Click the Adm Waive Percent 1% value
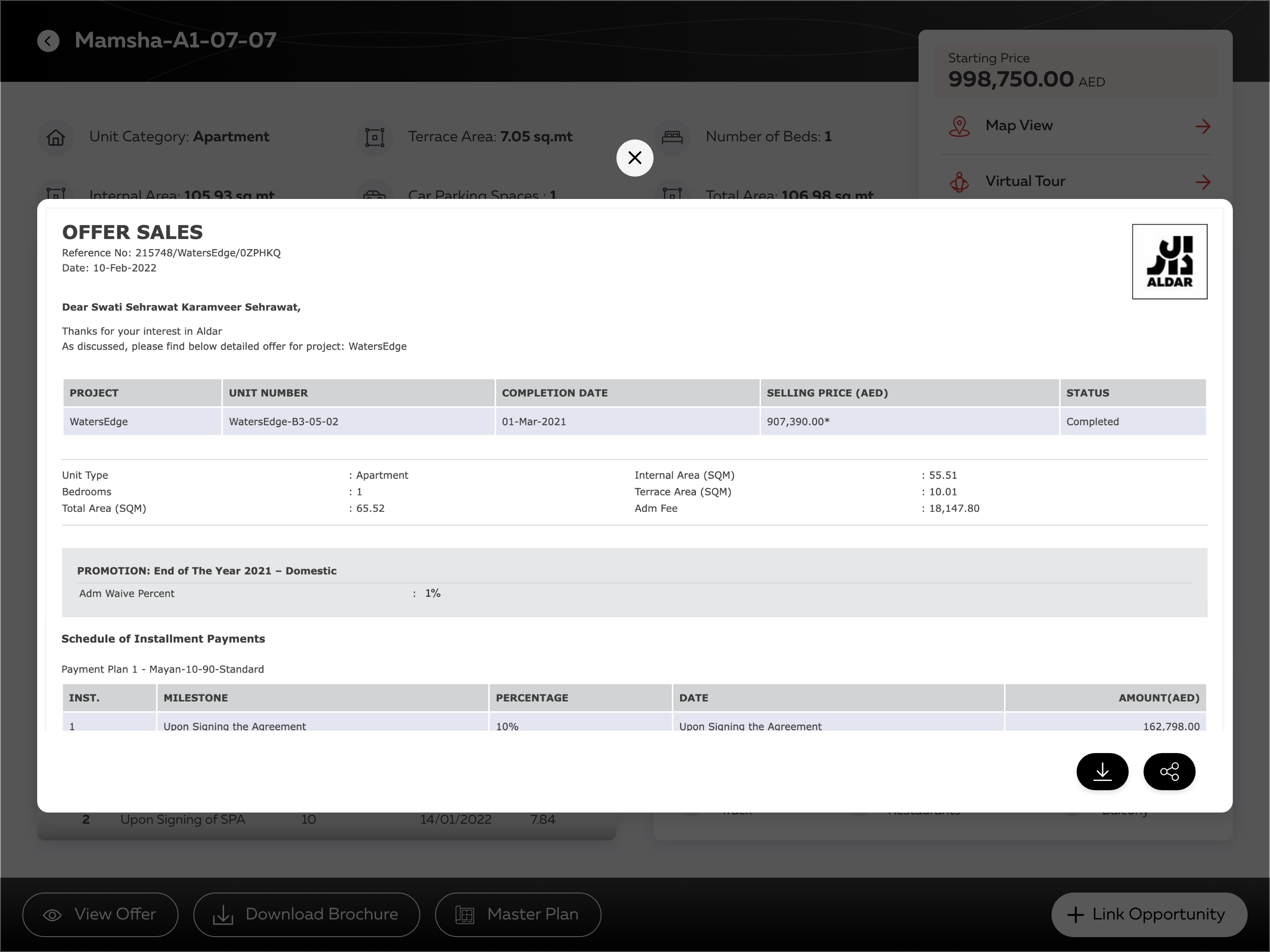Screen dimensions: 1270x952 point(433,593)
